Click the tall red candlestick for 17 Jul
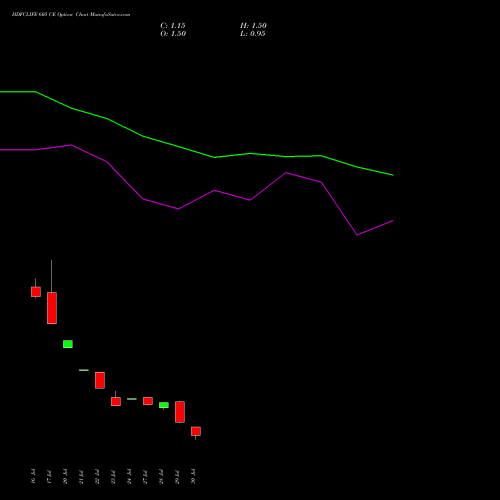500x500 pixels. coord(52,308)
